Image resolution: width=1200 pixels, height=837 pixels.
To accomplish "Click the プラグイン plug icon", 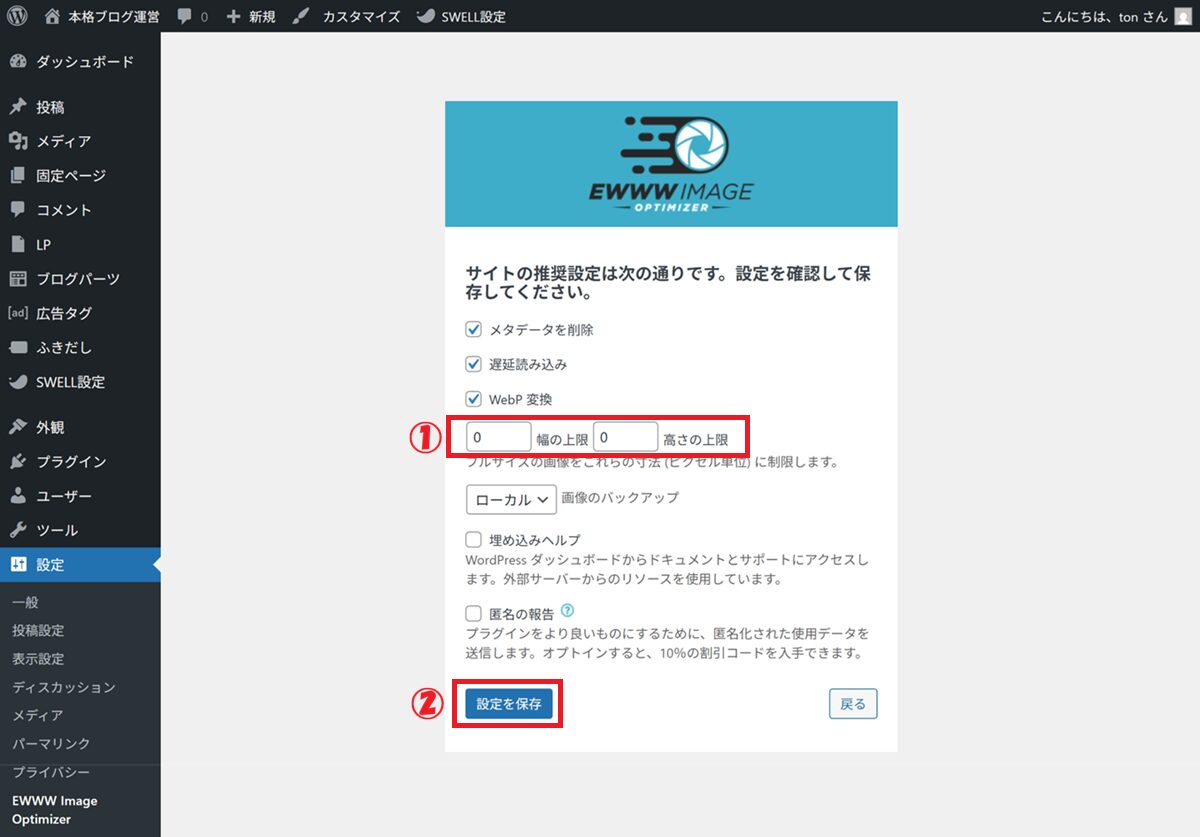I will tap(18, 461).
